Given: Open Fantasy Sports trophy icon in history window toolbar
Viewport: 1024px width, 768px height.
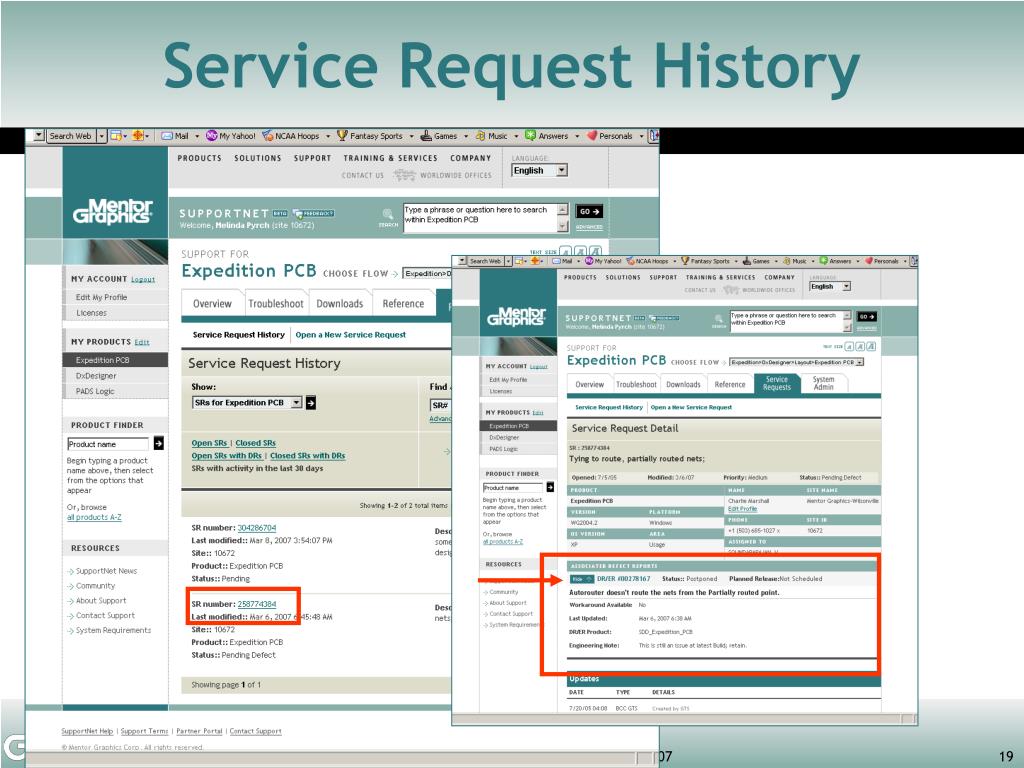Looking at the screenshot, I should (342, 135).
